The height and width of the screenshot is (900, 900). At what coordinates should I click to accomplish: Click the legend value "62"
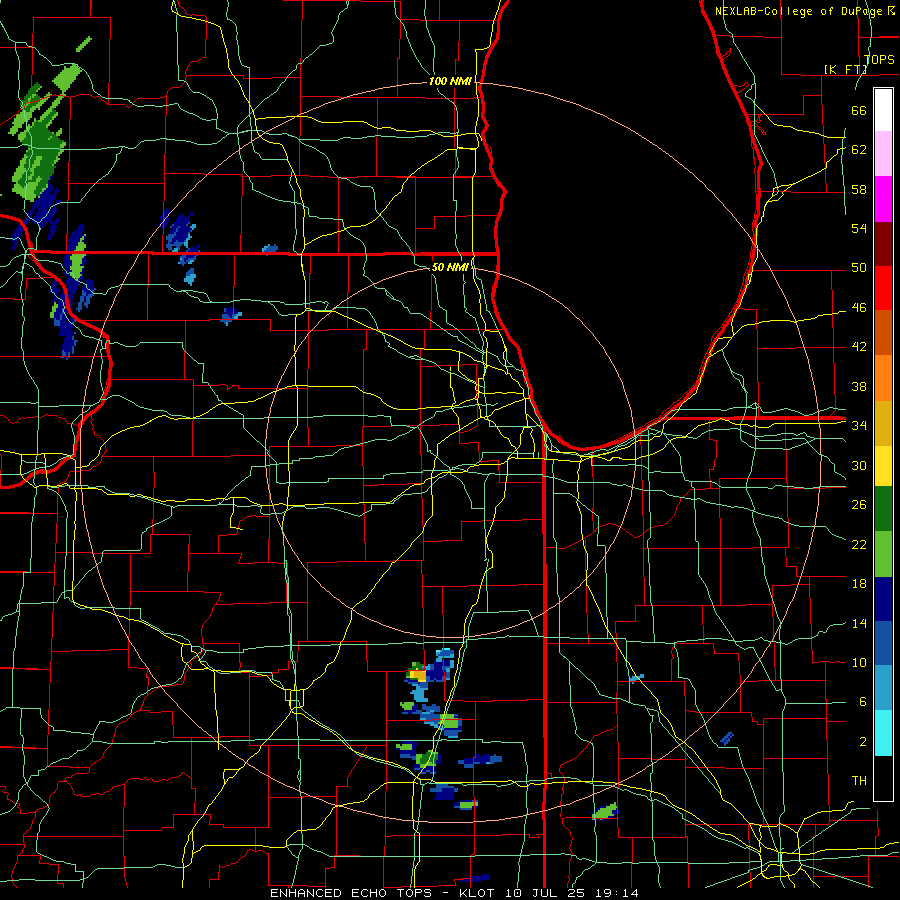[859, 150]
